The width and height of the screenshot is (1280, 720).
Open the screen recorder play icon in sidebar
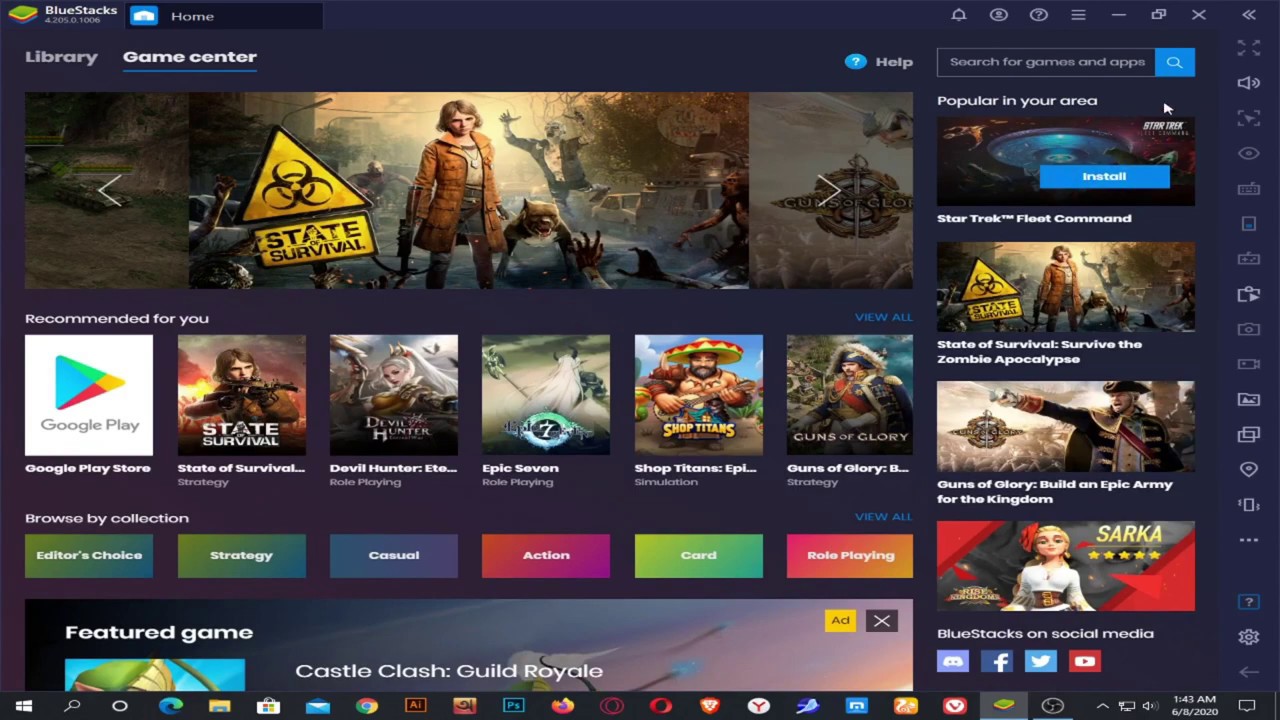point(1248,294)
